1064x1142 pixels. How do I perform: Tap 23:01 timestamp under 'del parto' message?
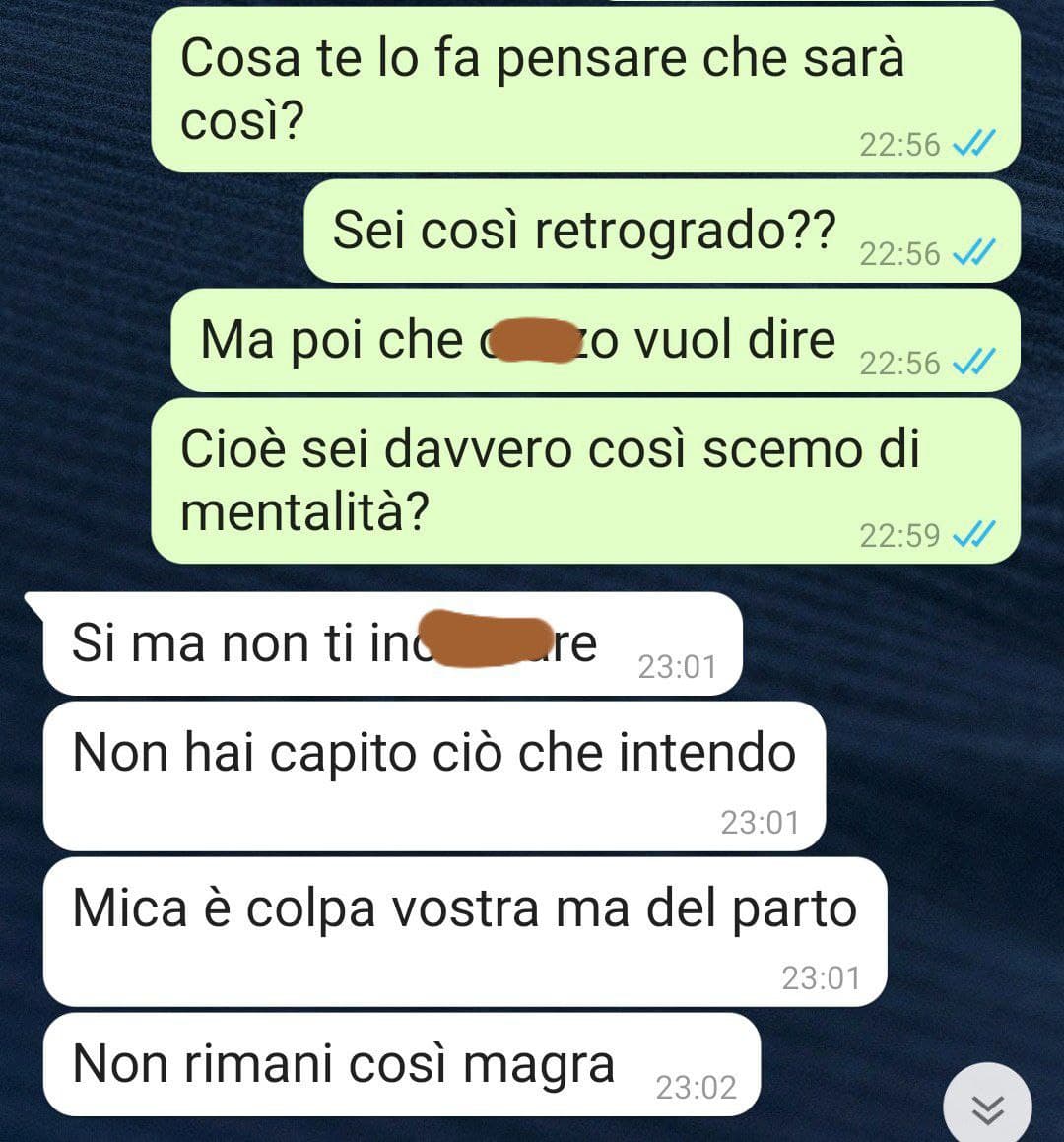[822, 978]
